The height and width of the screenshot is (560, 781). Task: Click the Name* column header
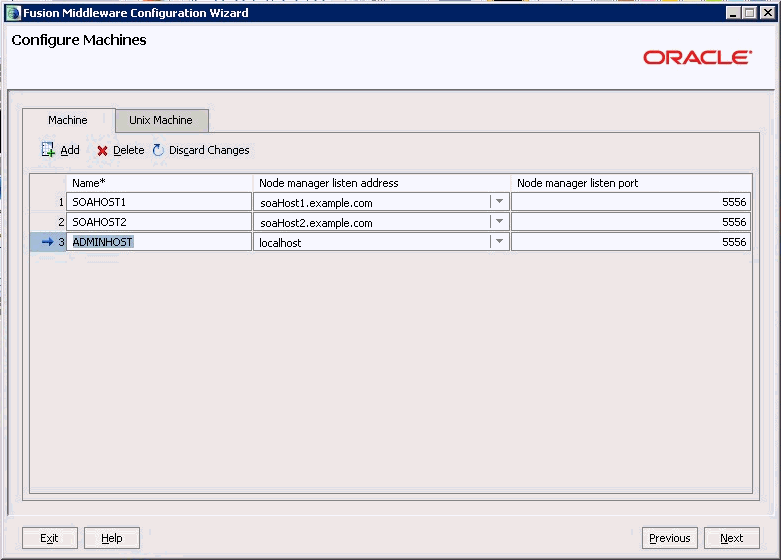click(x=159, y=183)
